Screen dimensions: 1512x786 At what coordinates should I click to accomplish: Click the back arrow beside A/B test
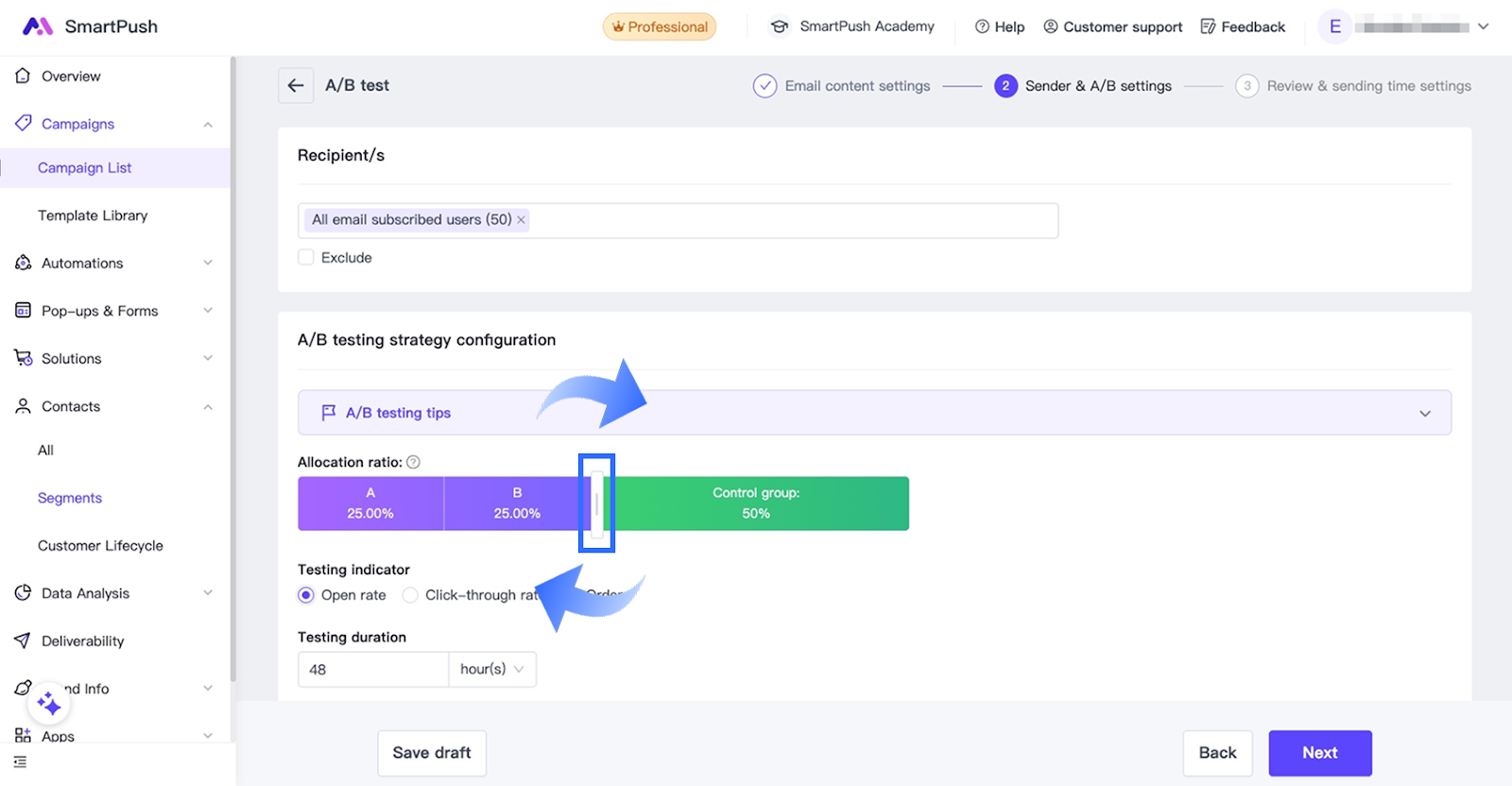(296, 86)
